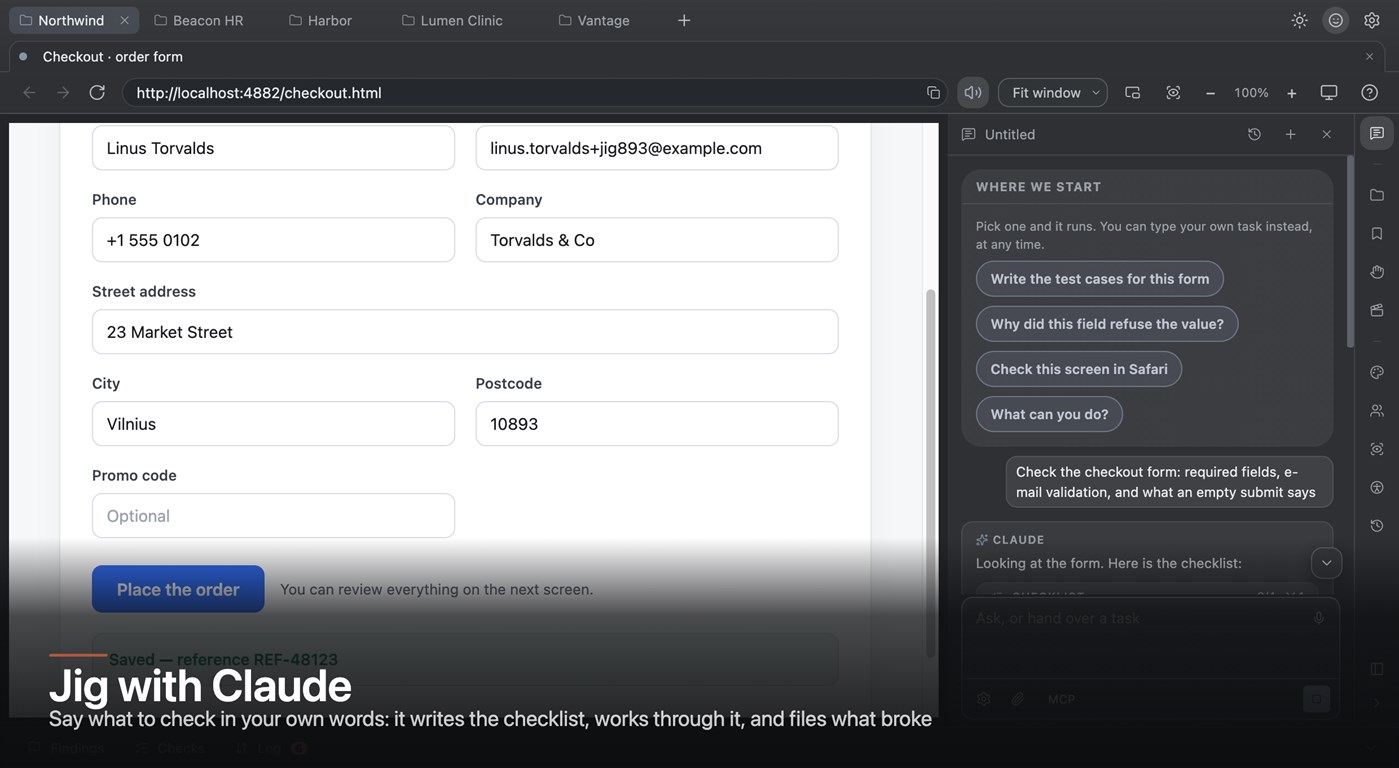Click the Company input field
The width and height of the screenshot is (1399, 768).
point(657,240)
